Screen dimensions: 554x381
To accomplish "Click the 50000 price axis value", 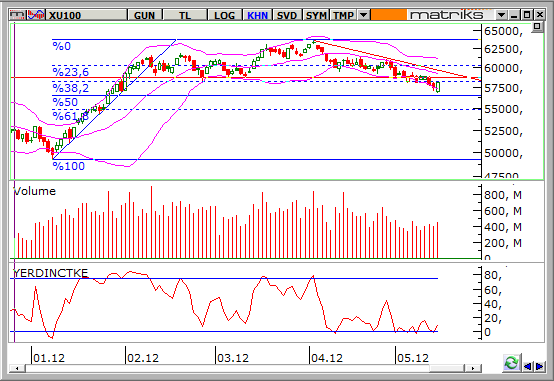I will tap(503, 153).
